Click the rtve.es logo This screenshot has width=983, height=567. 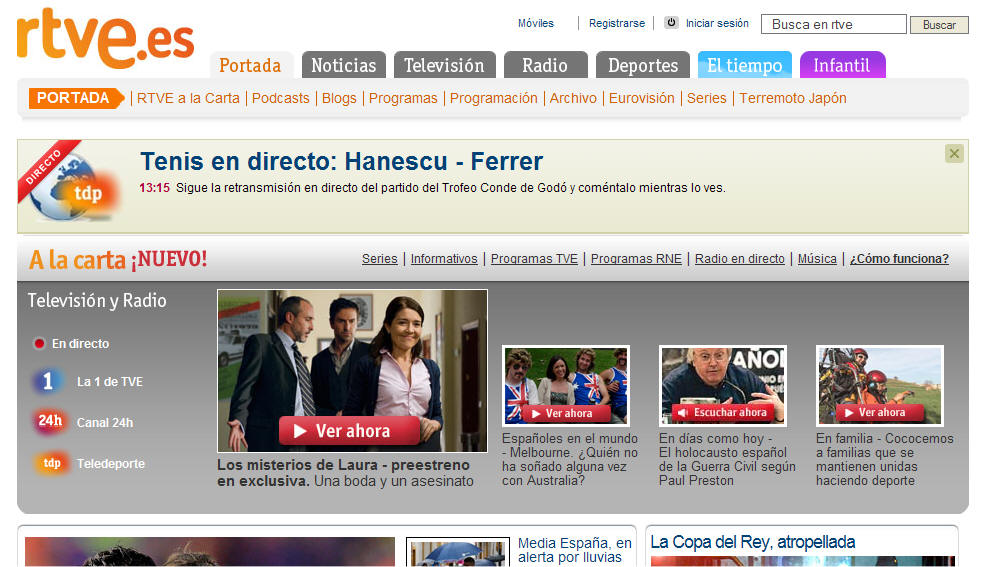click(105, 39)
